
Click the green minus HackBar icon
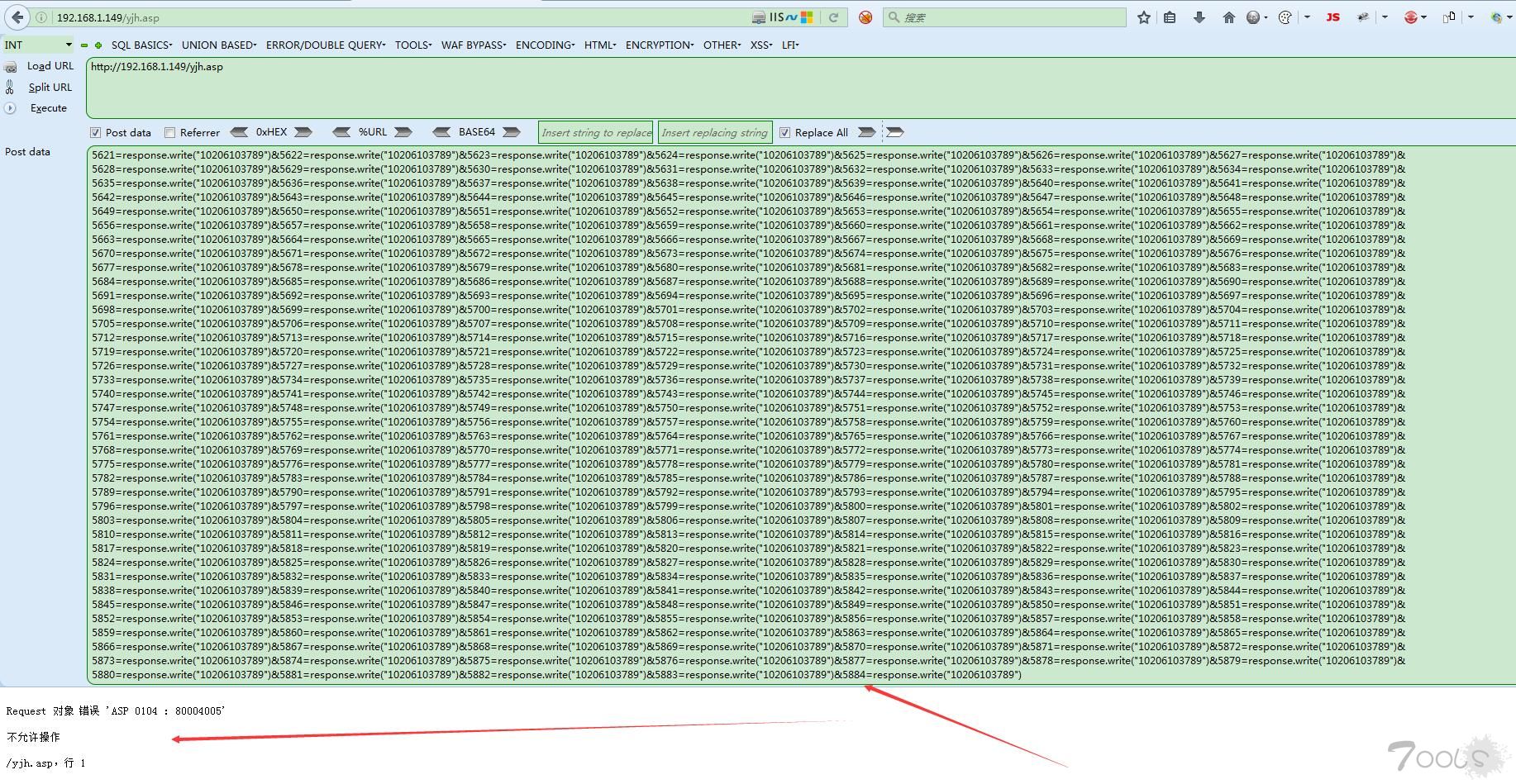pyautogui.click(x=84, y=45)
